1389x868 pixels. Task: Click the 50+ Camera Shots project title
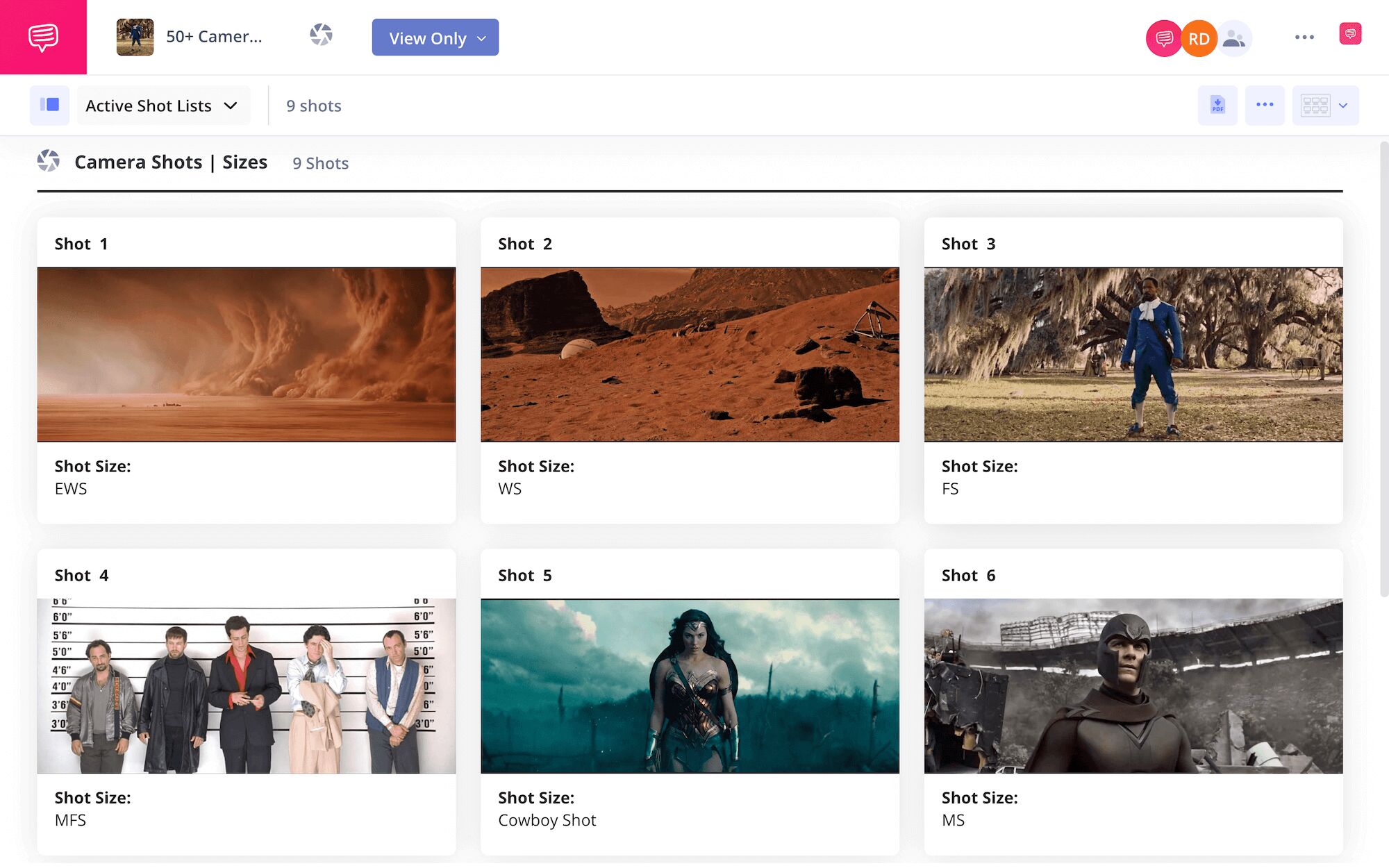tap(214, 37)
